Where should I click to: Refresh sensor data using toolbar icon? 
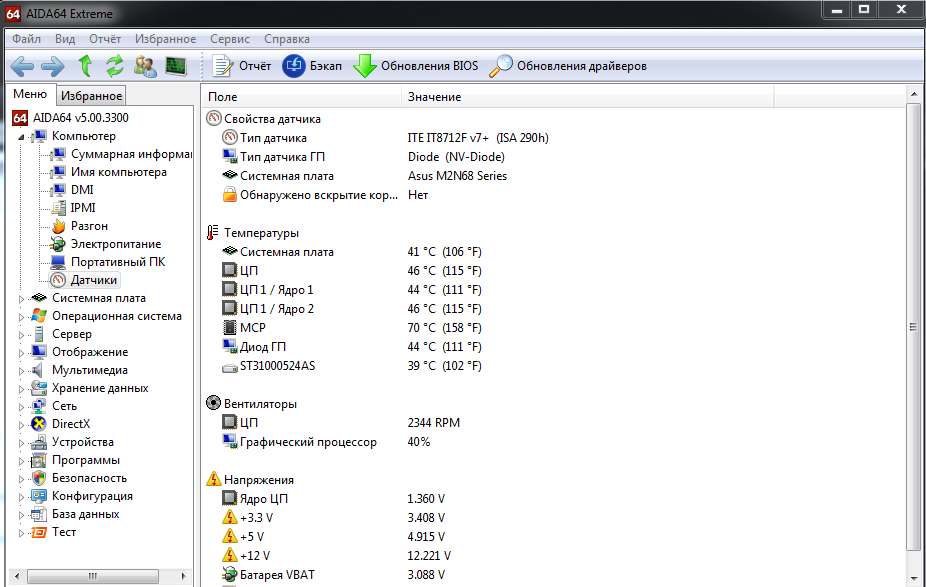coord(115,67)
